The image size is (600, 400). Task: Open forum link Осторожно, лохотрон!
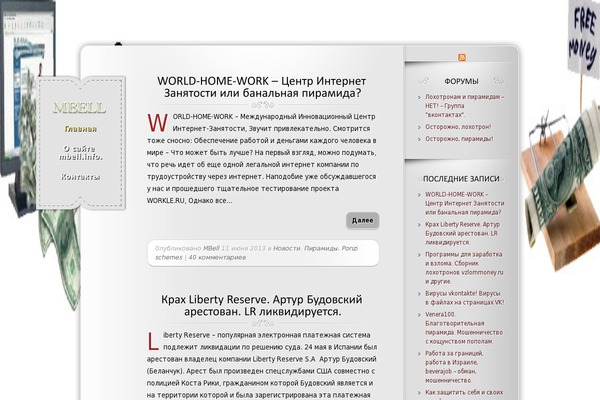coord(458,127)
